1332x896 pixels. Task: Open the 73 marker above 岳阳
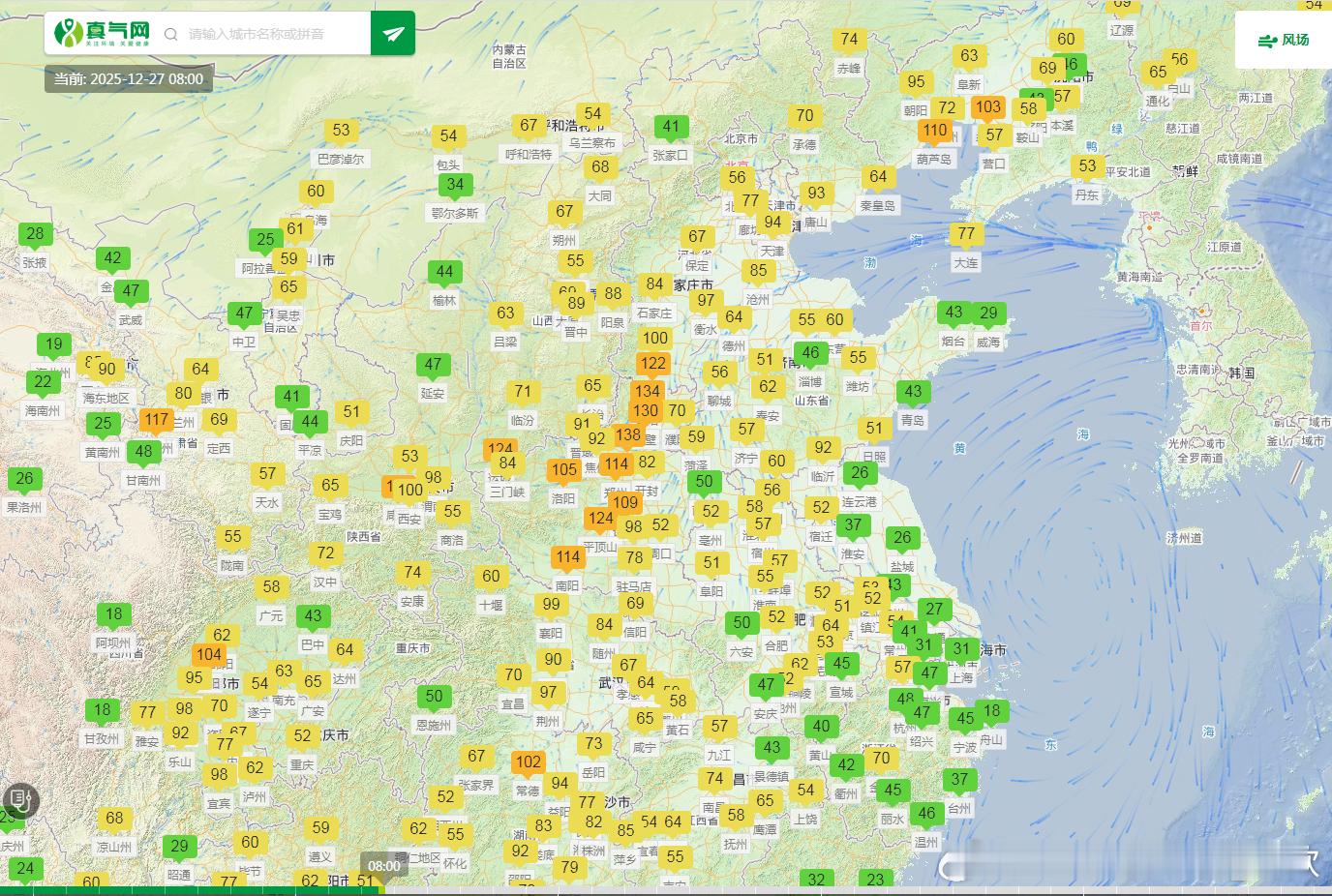(x=593, y=745)
